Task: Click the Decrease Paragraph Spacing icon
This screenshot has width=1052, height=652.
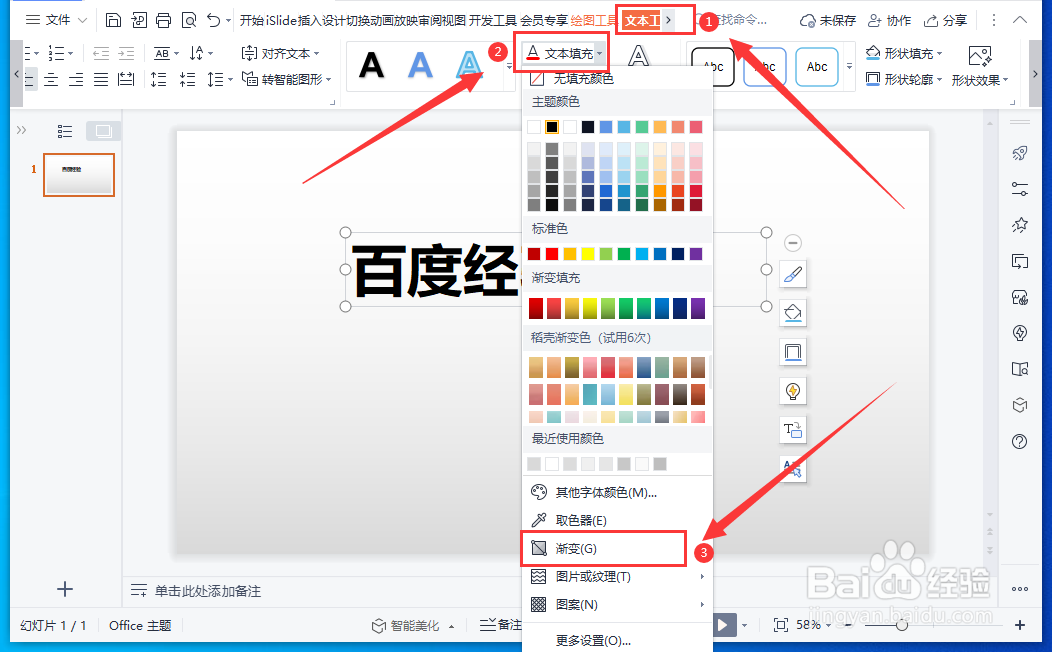Action: pyautogui.click(x=187, y=80)
